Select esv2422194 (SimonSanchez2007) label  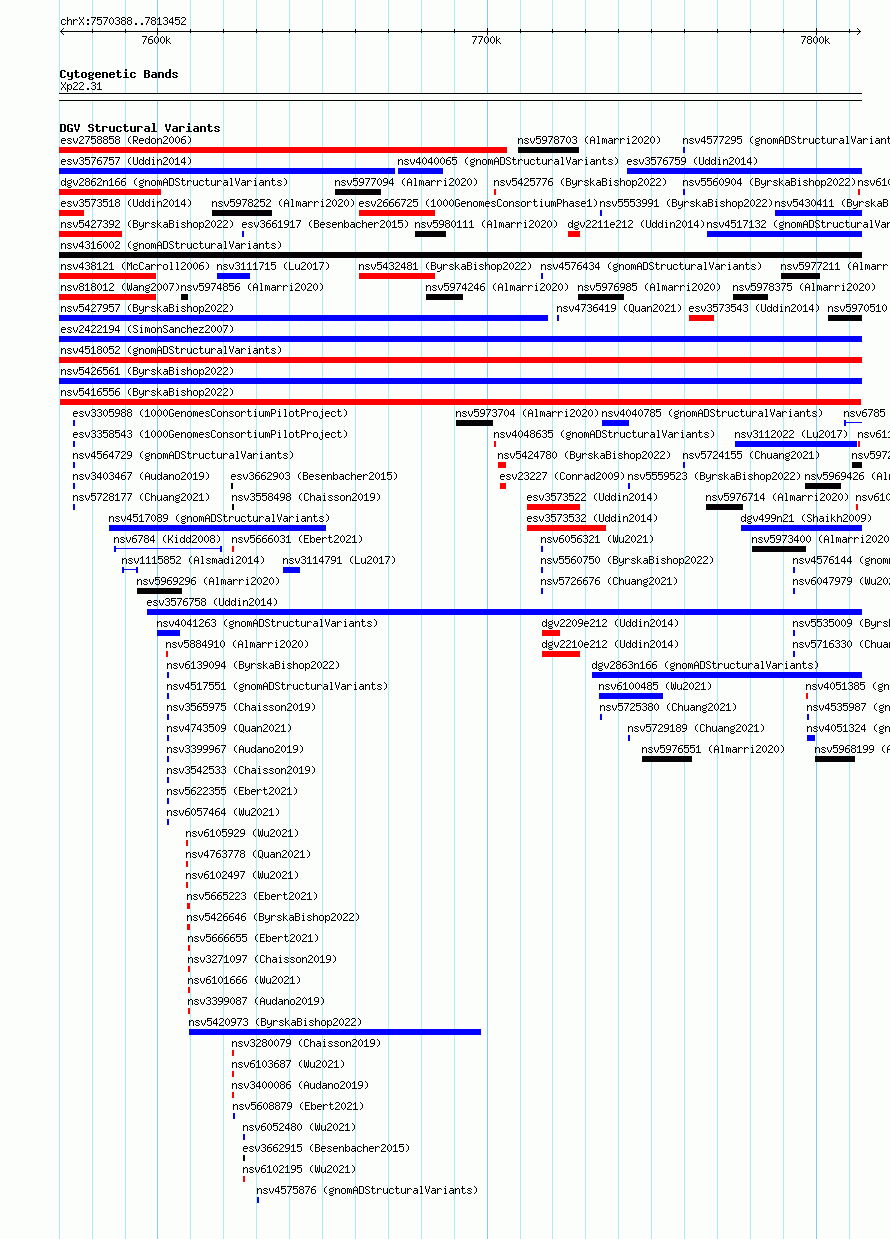click(146, 330)
